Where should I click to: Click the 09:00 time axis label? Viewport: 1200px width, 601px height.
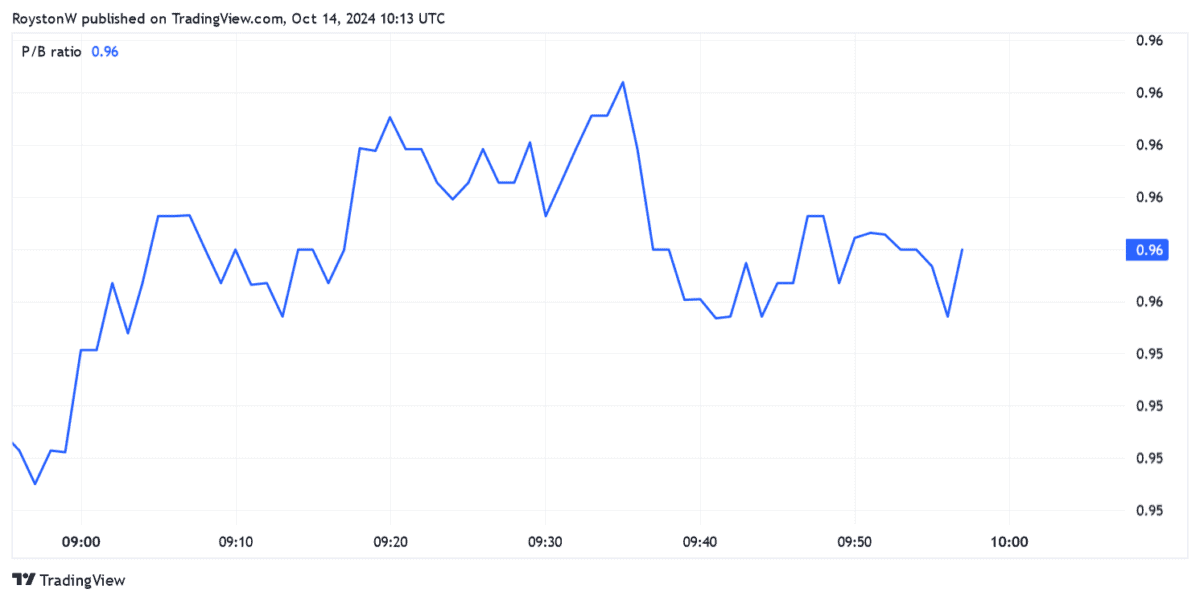point(81,542)
